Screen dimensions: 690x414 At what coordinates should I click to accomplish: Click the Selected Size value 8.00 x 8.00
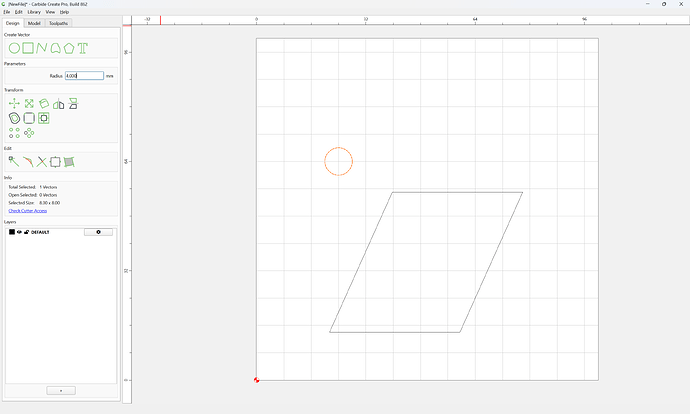coord(50,203)
